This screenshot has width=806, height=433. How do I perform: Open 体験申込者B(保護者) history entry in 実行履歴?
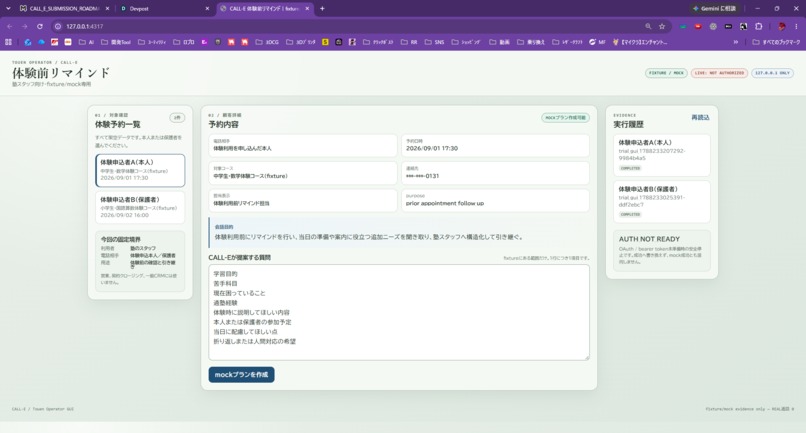662,201
